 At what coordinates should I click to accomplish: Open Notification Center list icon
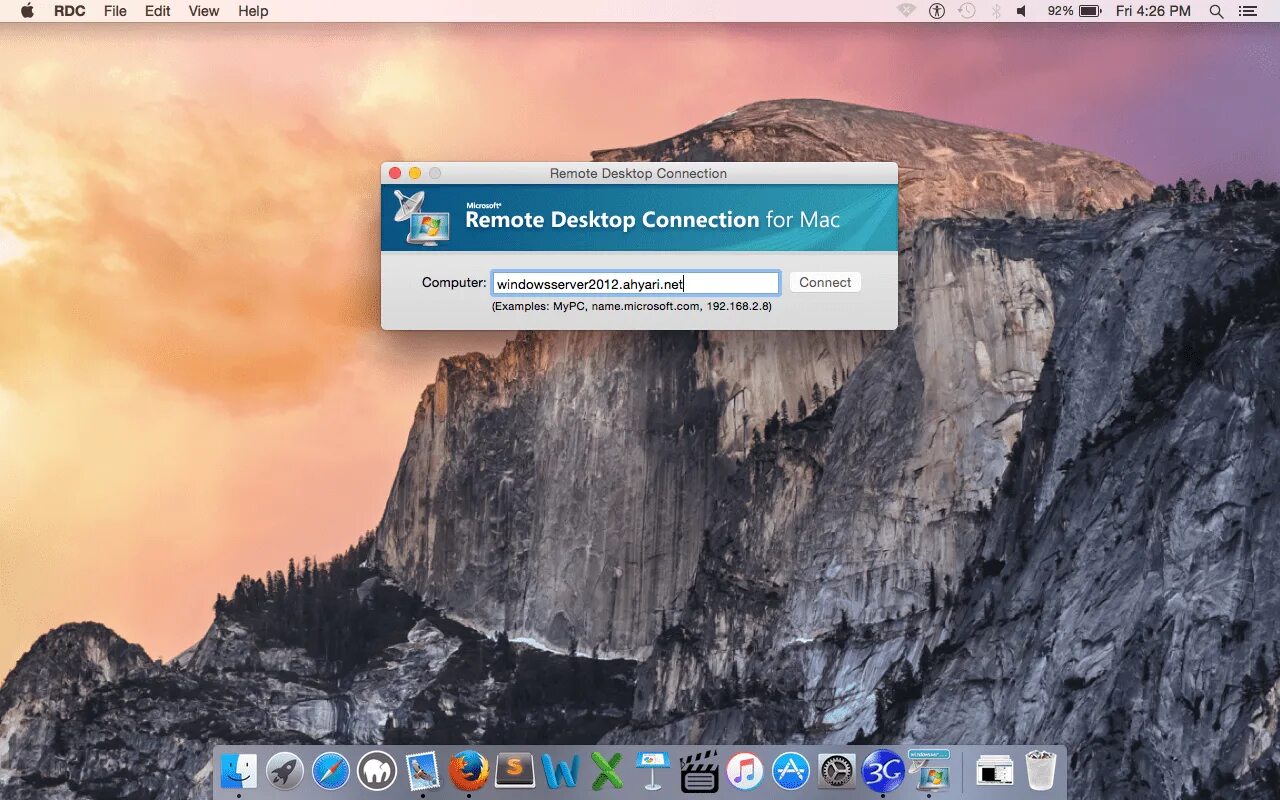(1247, 11)
